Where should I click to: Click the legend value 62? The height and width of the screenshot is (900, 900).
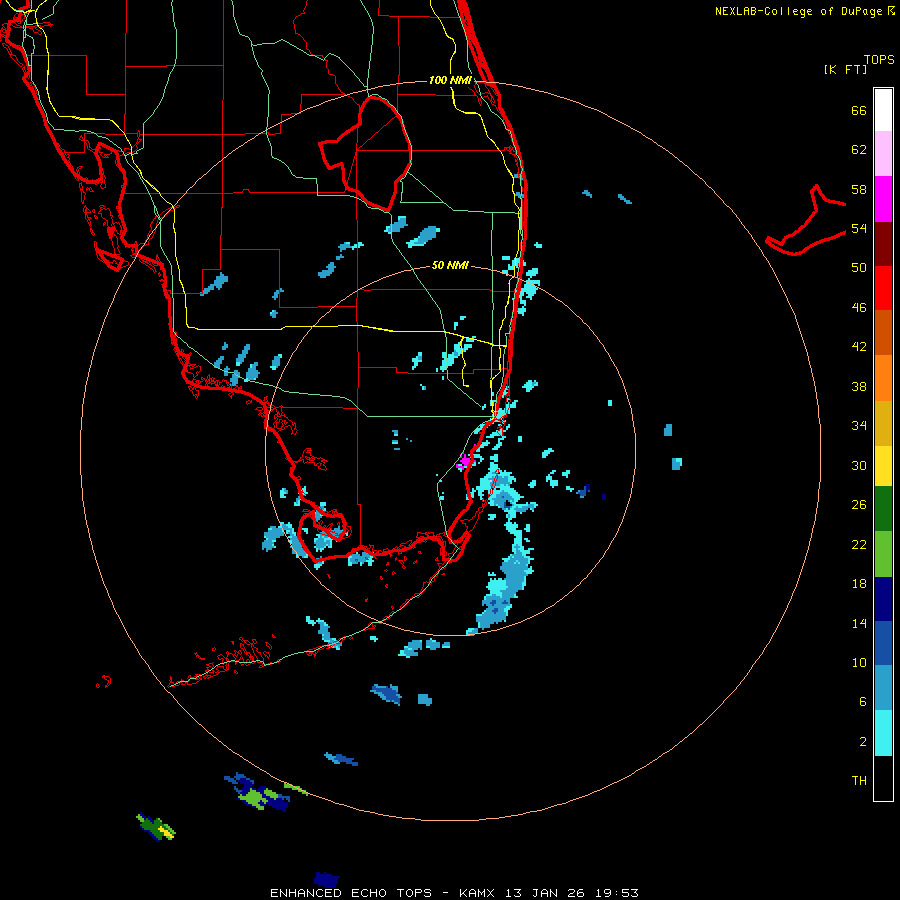click(859, 150)
